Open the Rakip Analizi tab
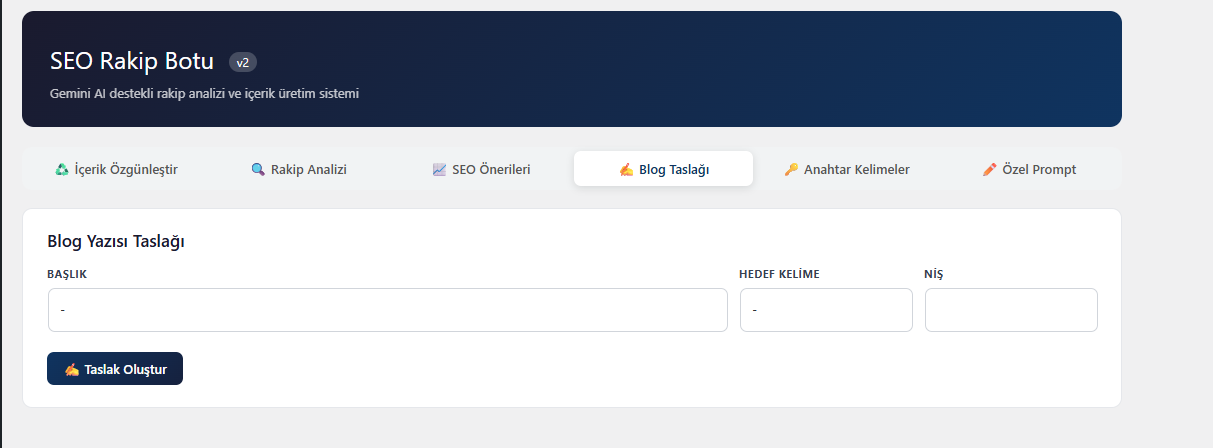Screen dimensions: 1213x448 pyautogui.click(x=299, y=169)
